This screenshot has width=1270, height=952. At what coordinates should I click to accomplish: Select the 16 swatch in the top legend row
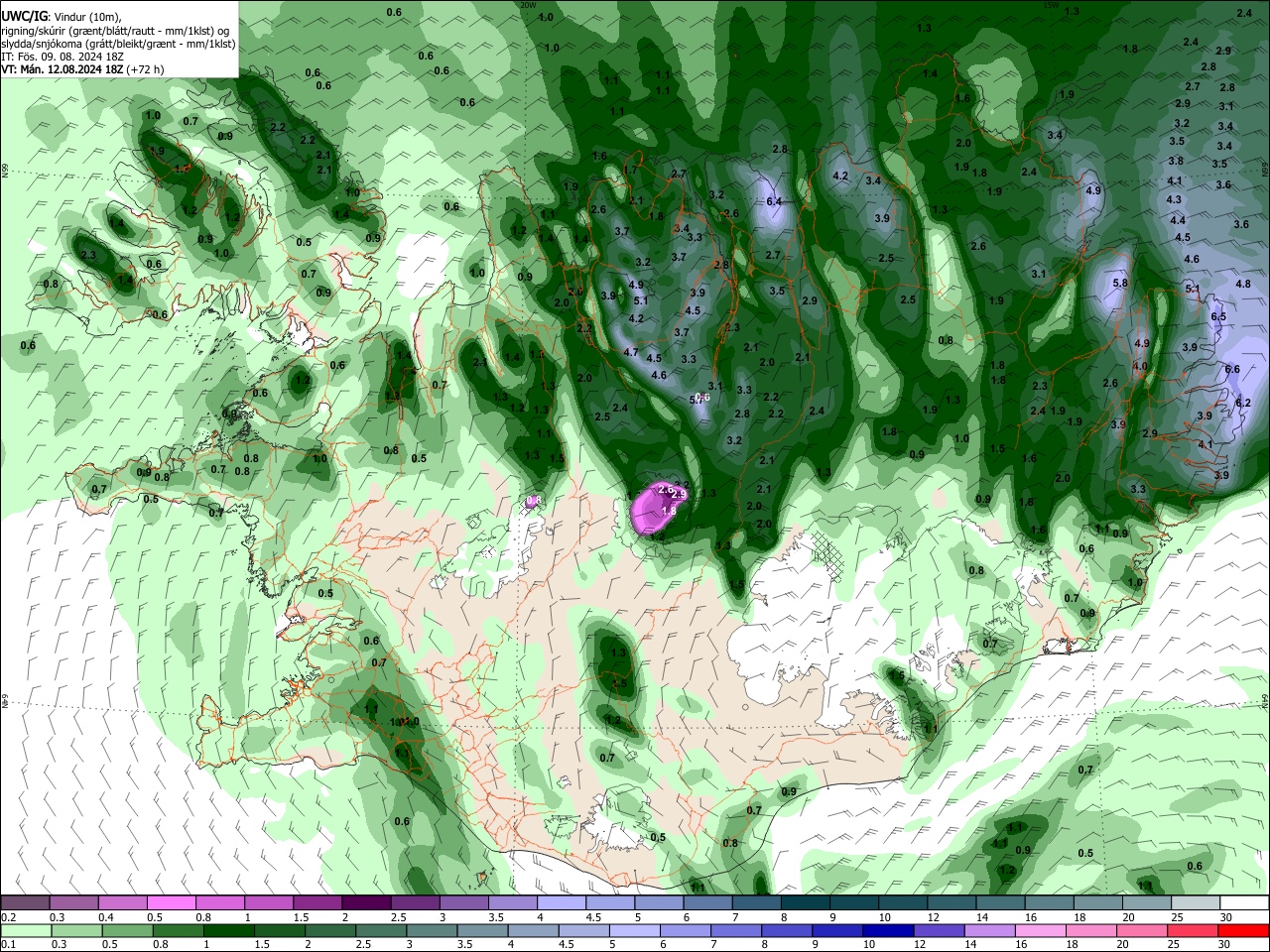[1050, 903]
